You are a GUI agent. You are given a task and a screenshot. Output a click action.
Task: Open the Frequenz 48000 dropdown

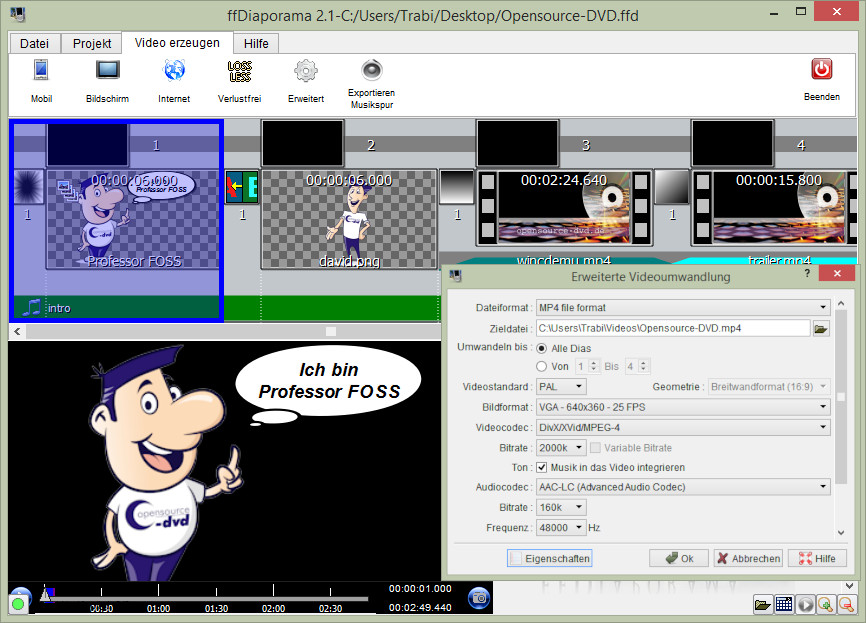561,528
